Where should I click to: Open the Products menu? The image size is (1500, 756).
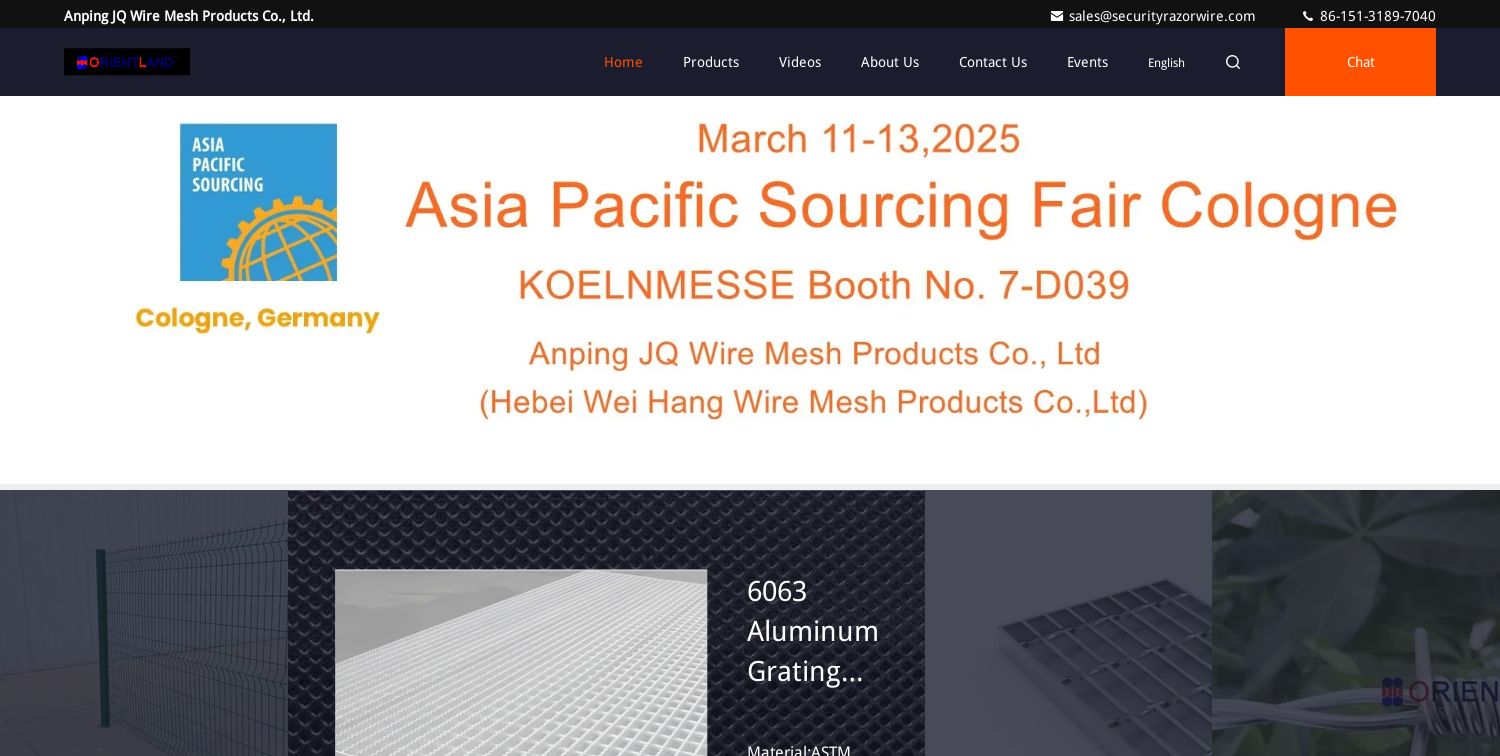click(x=711, y=62)
